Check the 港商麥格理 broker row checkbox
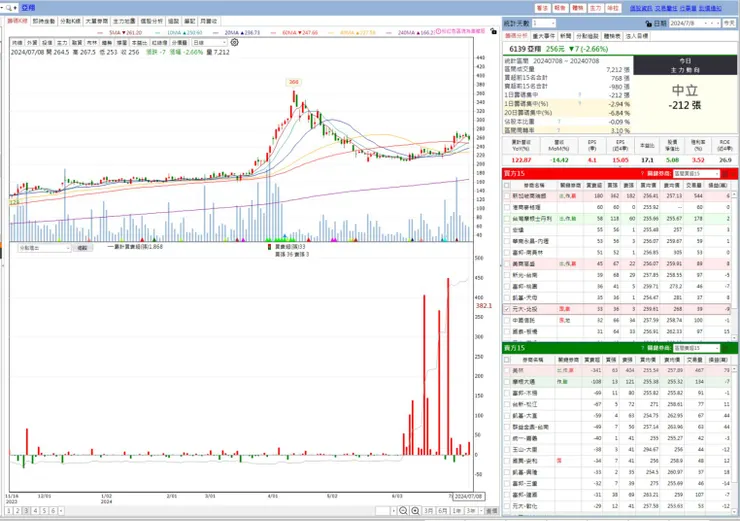This screenshot has width=740, height=521. pos(507,207)
